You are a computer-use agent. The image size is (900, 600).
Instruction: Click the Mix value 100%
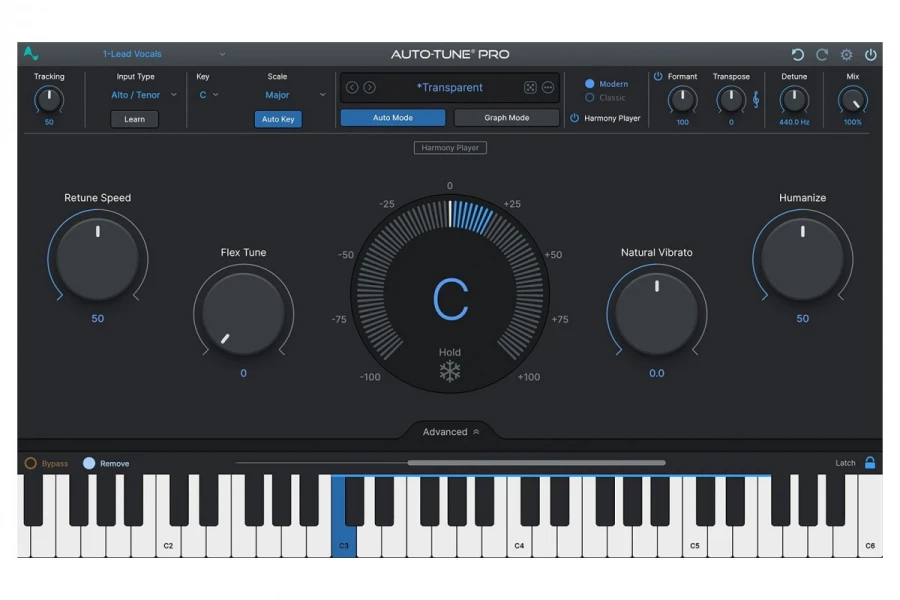[853, 122]
